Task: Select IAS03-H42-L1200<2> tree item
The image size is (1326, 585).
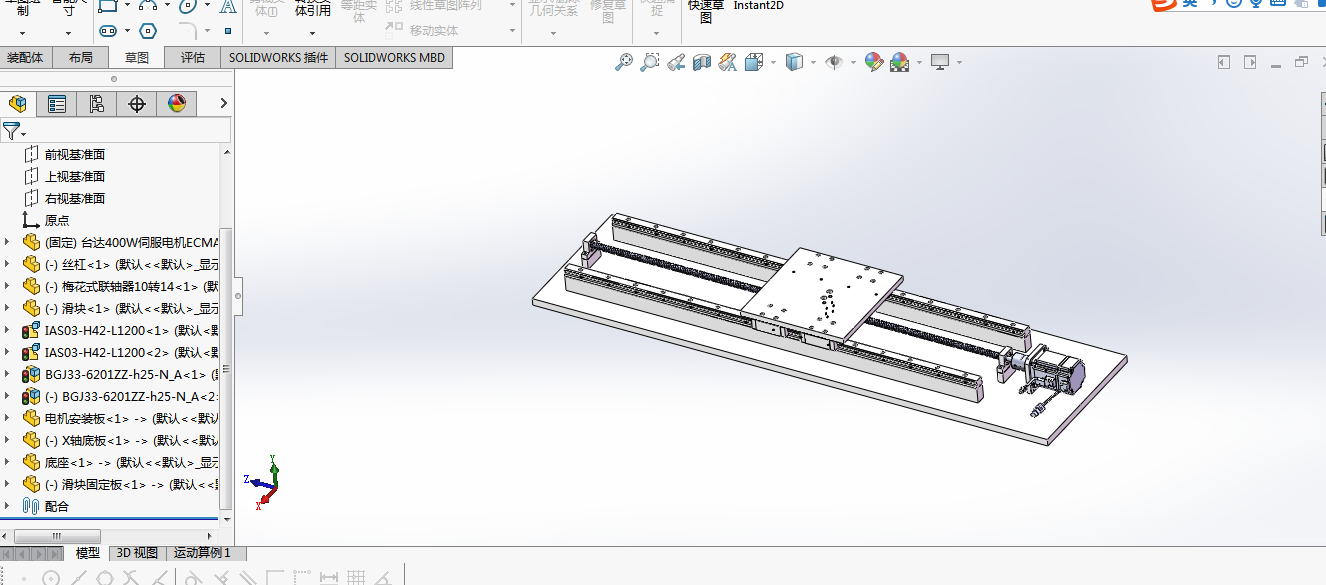Action: [119, 352]
